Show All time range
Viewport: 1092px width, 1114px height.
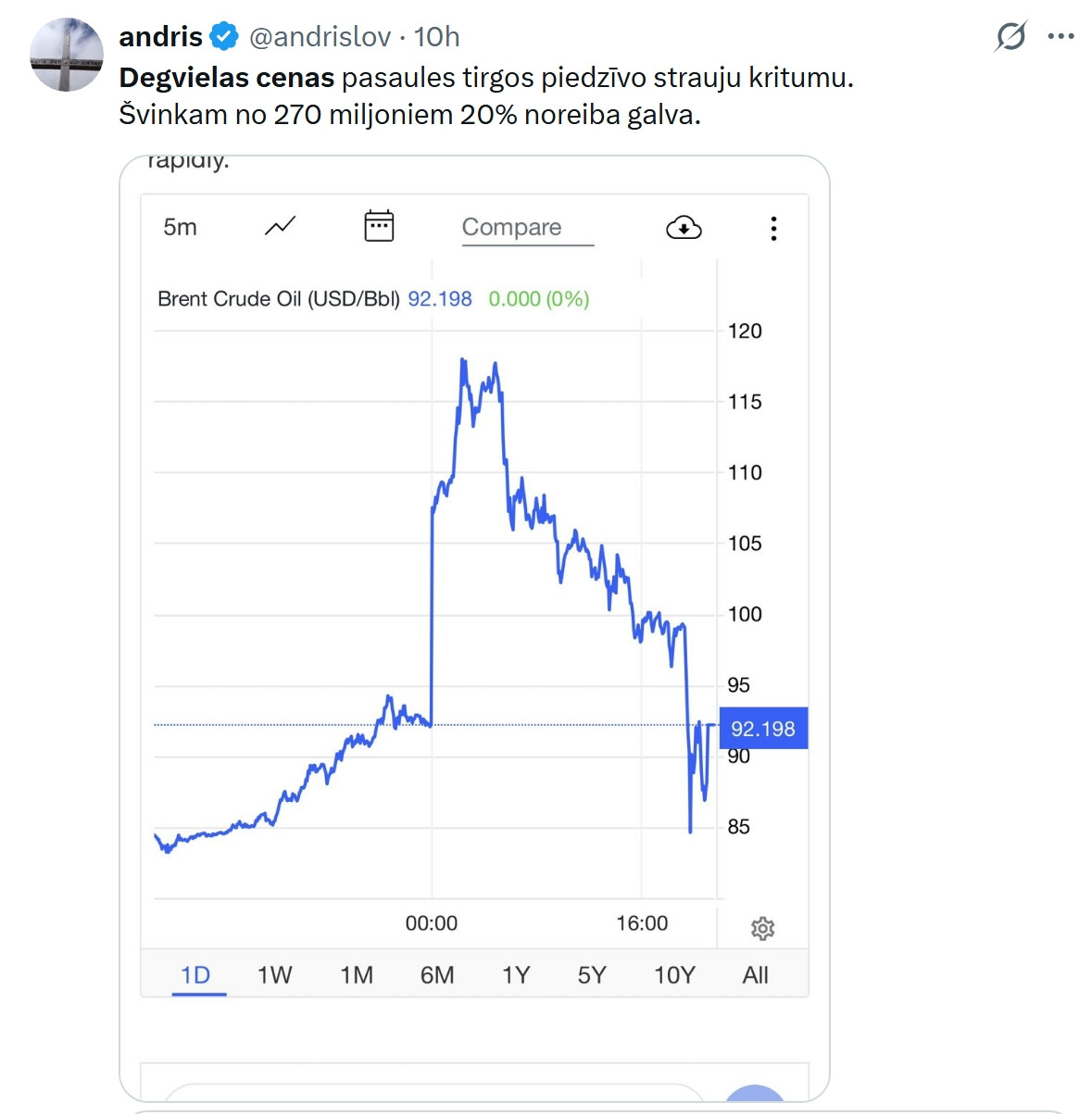click(755, 975)
